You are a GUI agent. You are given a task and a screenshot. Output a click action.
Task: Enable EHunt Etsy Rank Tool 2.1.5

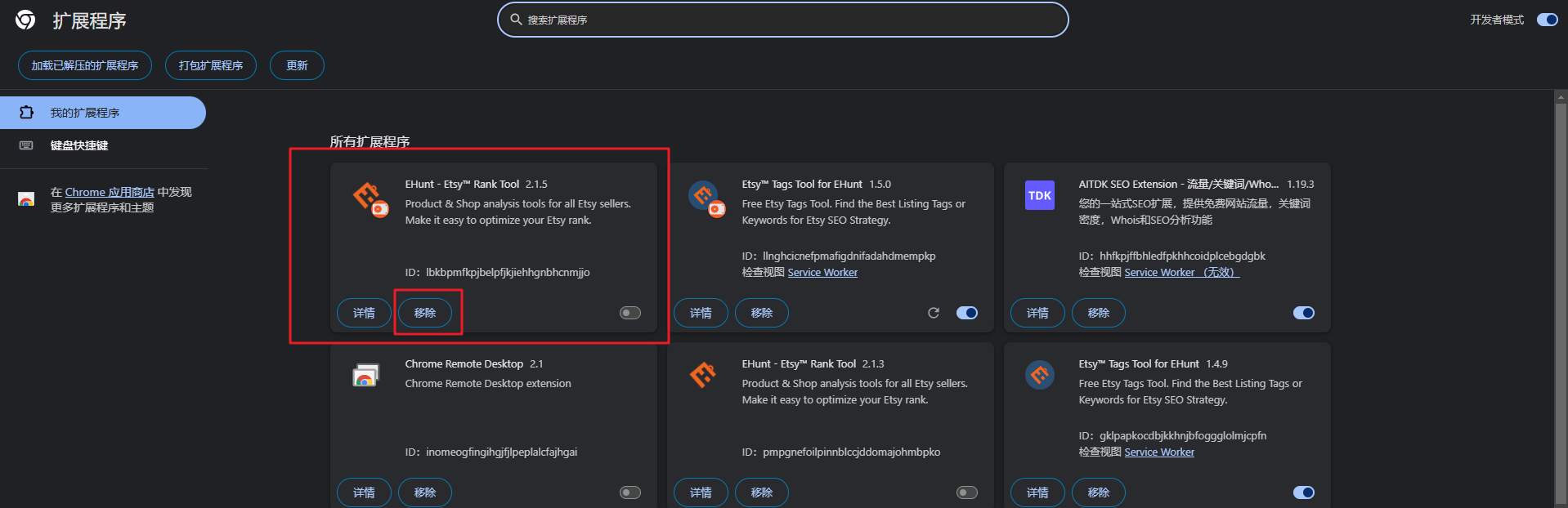[629, 313]
